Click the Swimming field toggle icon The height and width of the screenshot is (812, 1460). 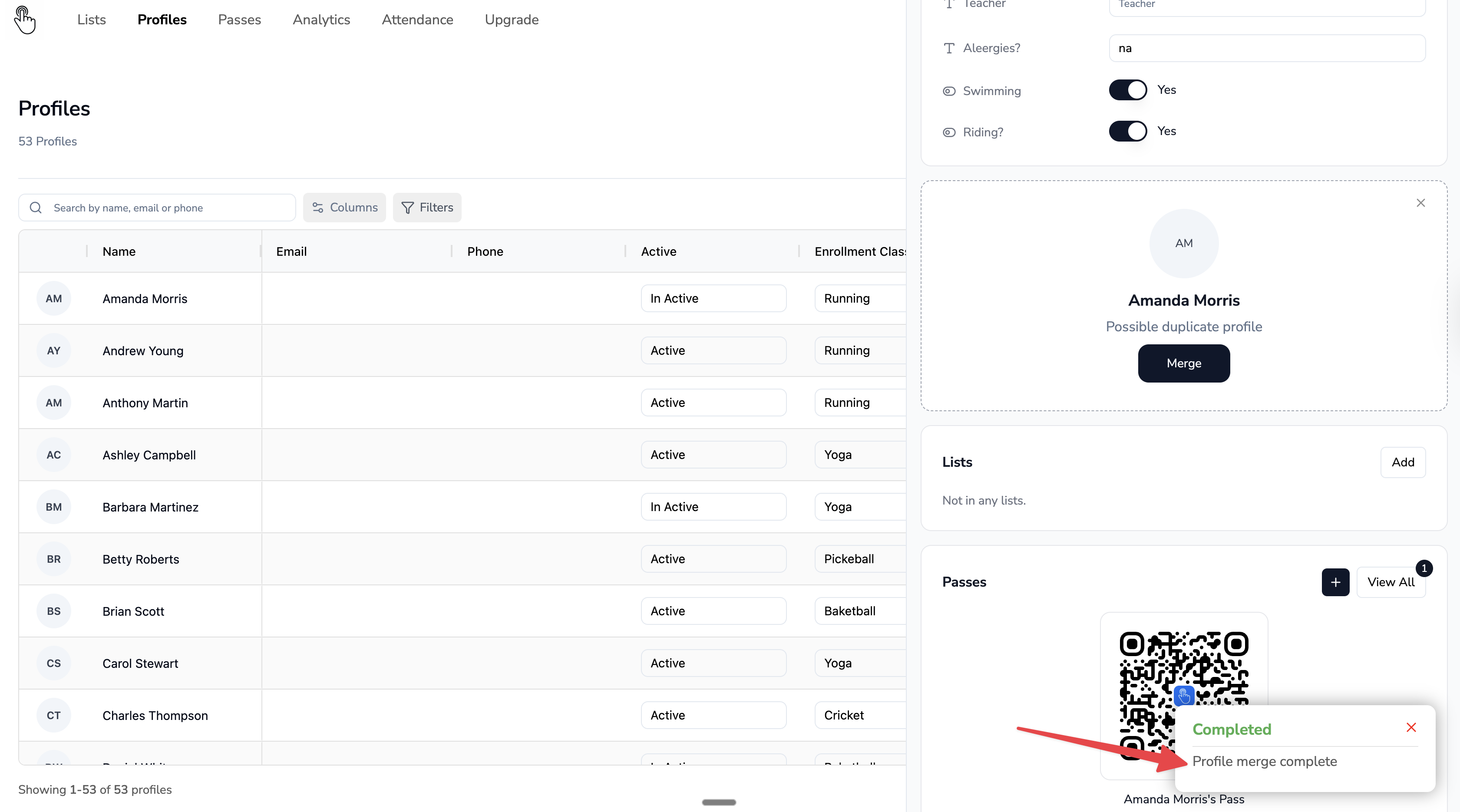click(949, 91)
